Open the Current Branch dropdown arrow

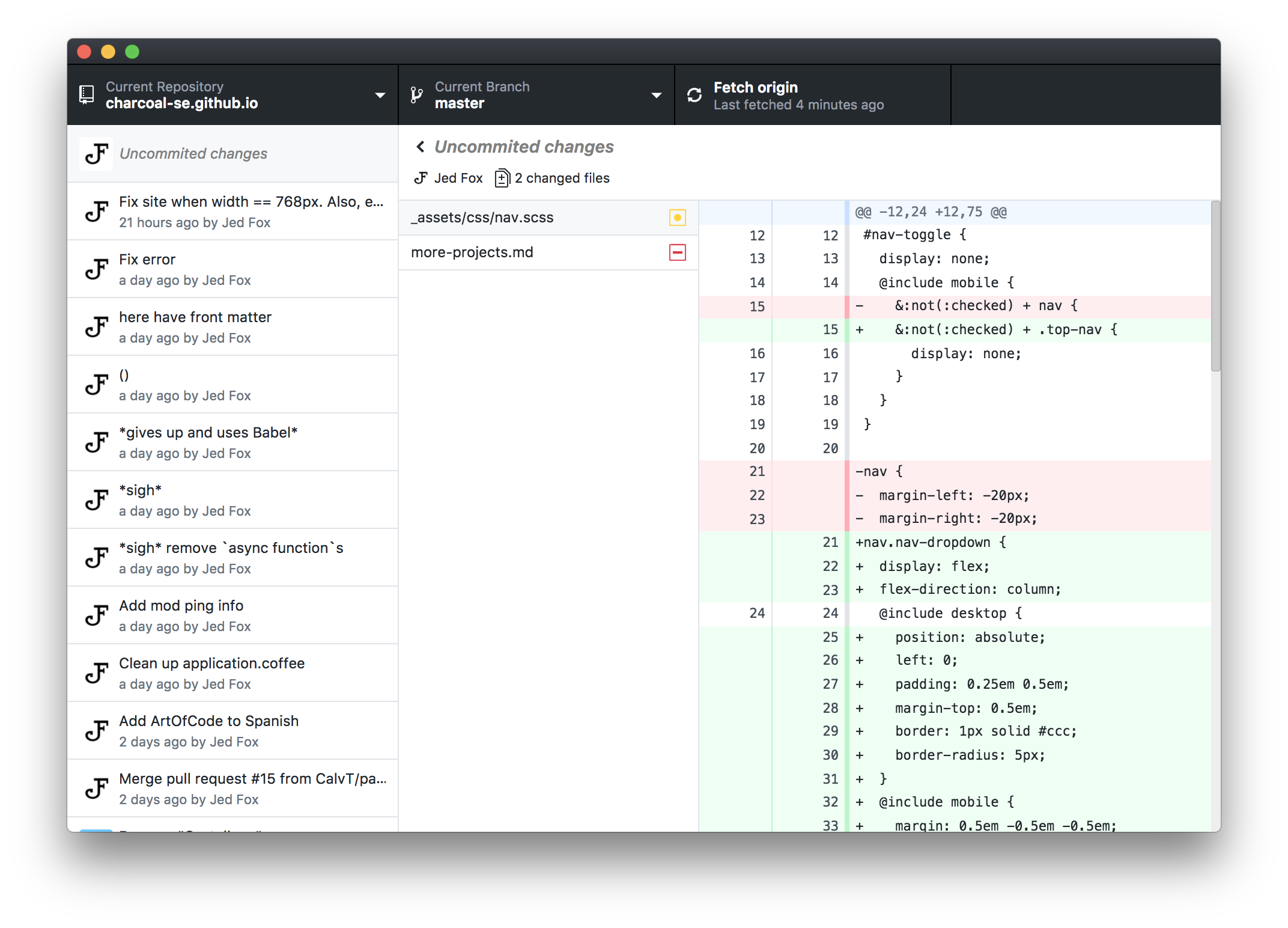click(x=657, y=95)
